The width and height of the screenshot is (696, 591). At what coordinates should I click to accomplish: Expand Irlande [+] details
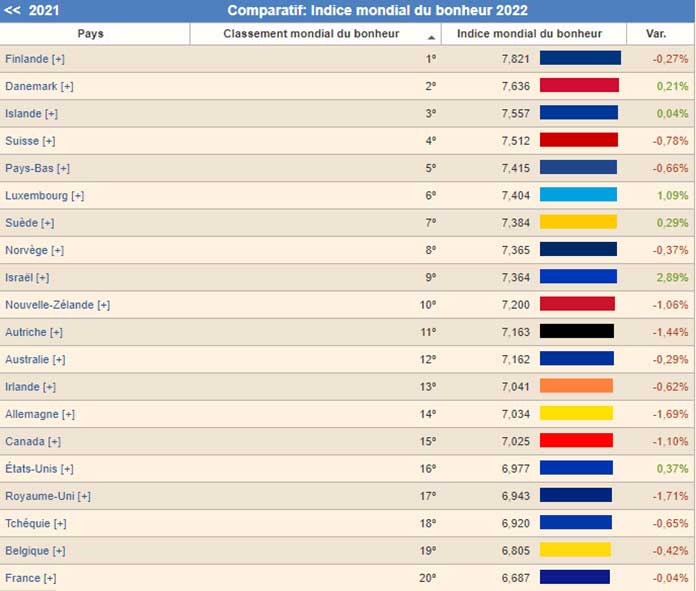[x=49, y=387]
